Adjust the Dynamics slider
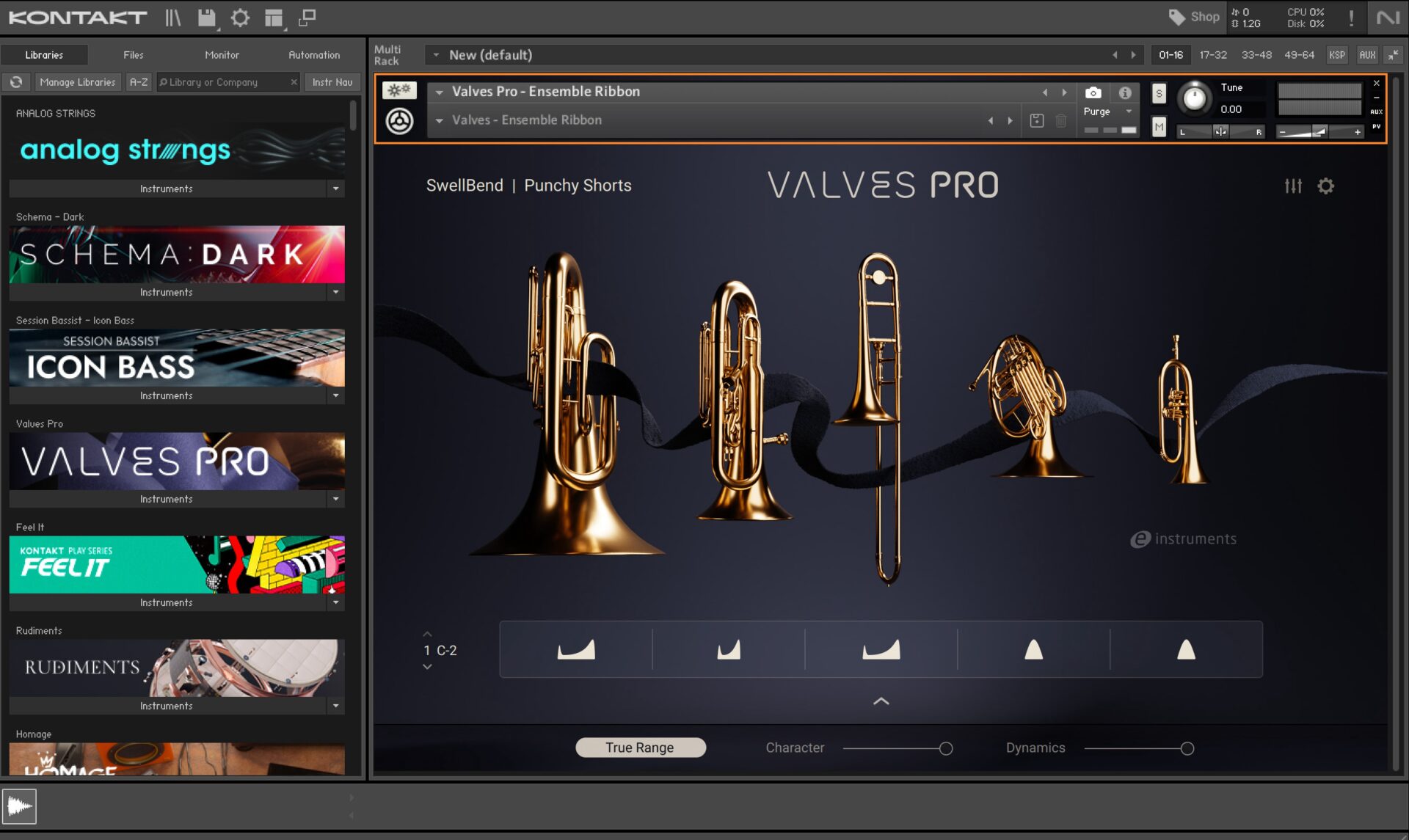Image resolution: width=1409 pixels, height=840 pixels. pos(1187,748)
